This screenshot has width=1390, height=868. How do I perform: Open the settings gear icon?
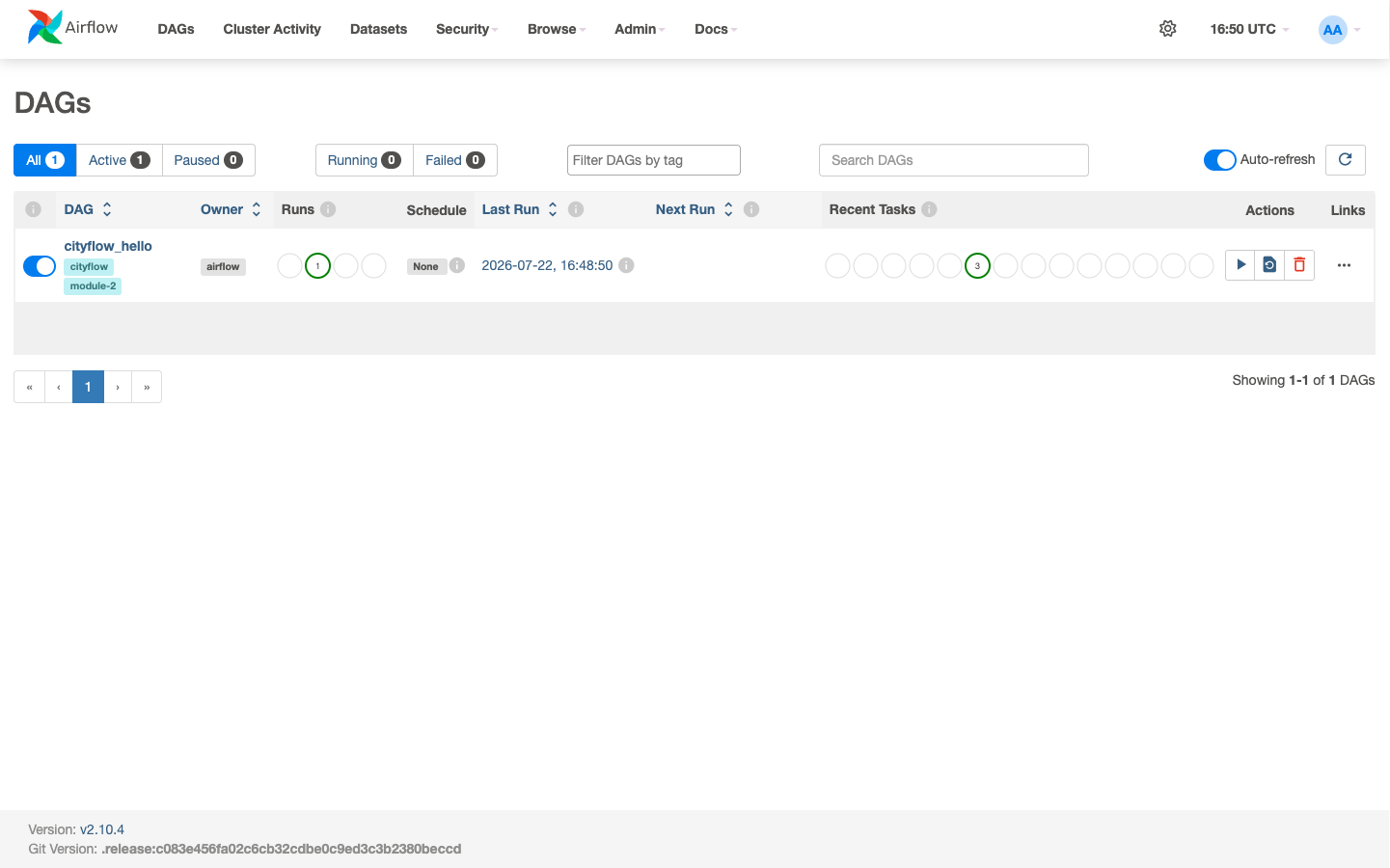pos(1168,29)
